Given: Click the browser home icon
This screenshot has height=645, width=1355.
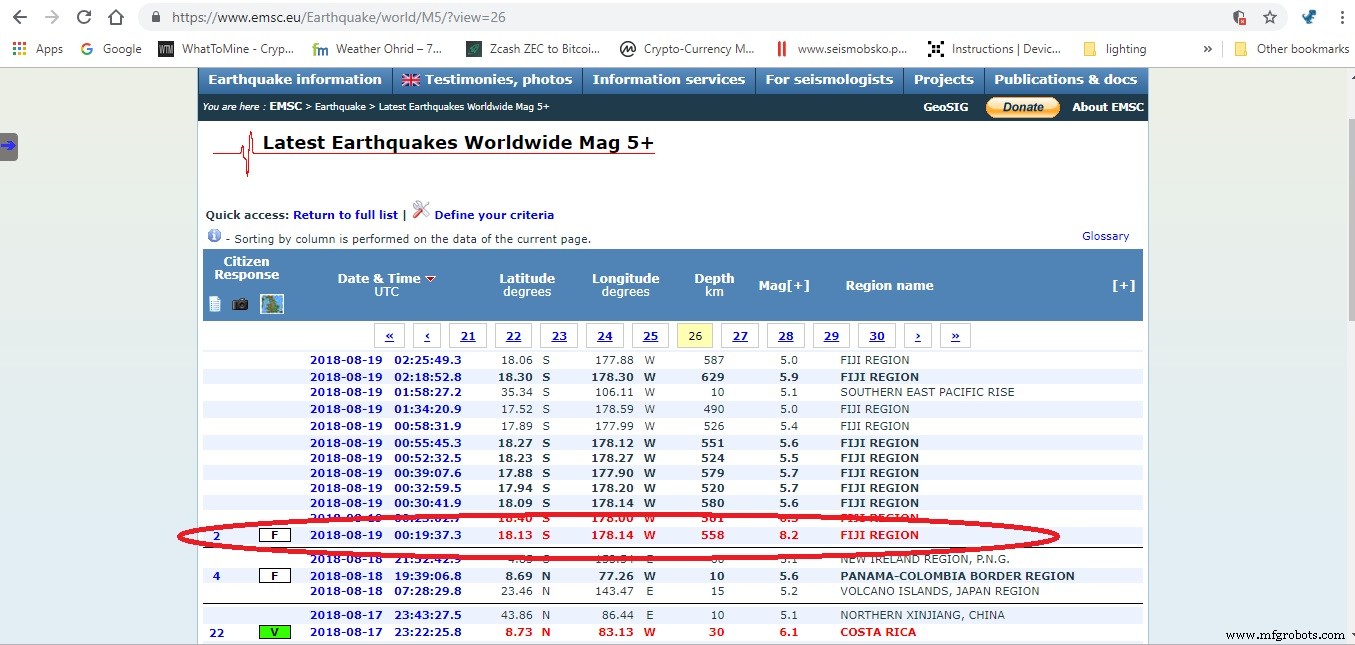Looking at the screenshot, I should click(116, 17).
